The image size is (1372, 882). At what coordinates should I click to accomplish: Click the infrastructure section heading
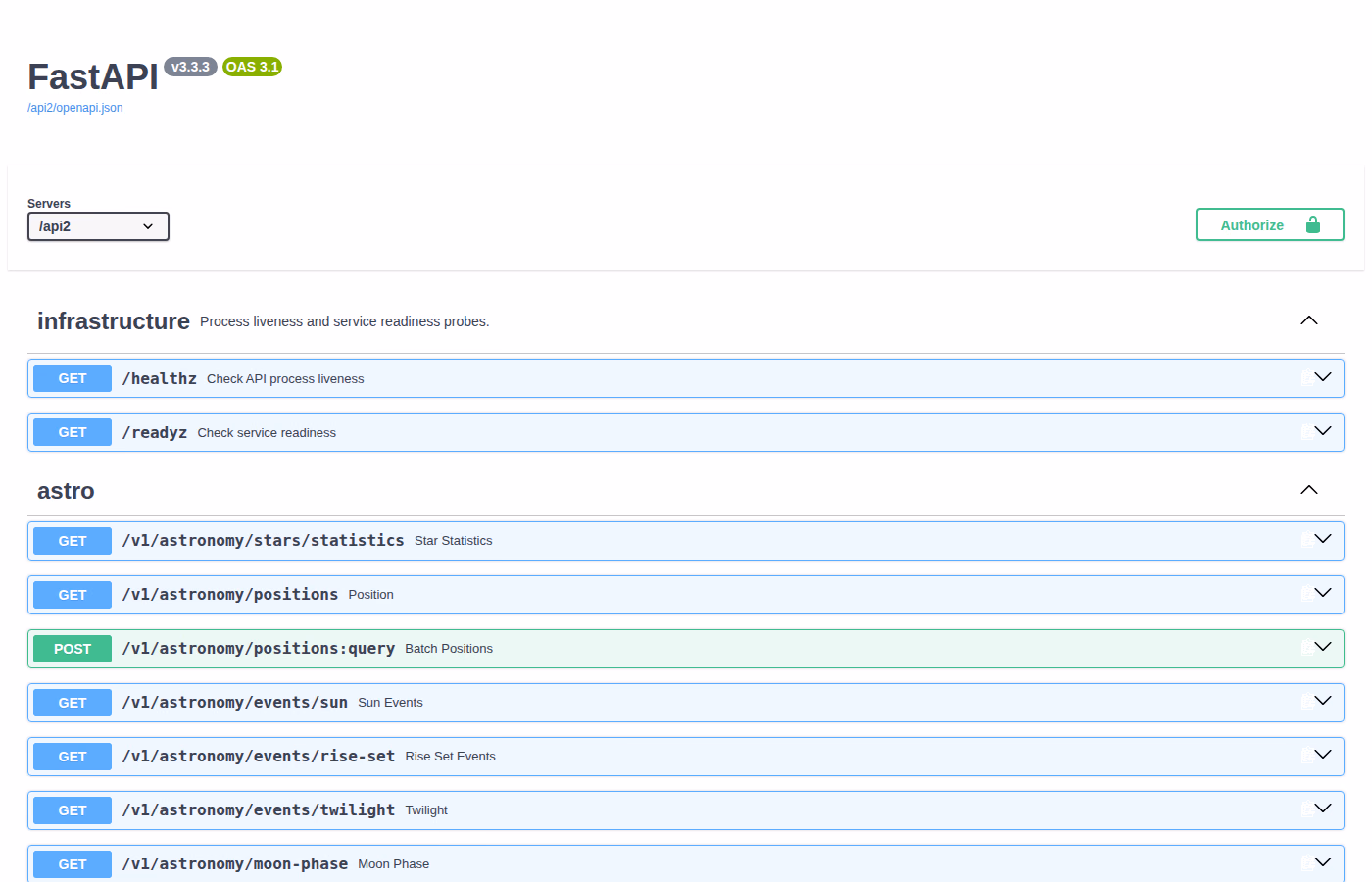[x=114, y=321]
